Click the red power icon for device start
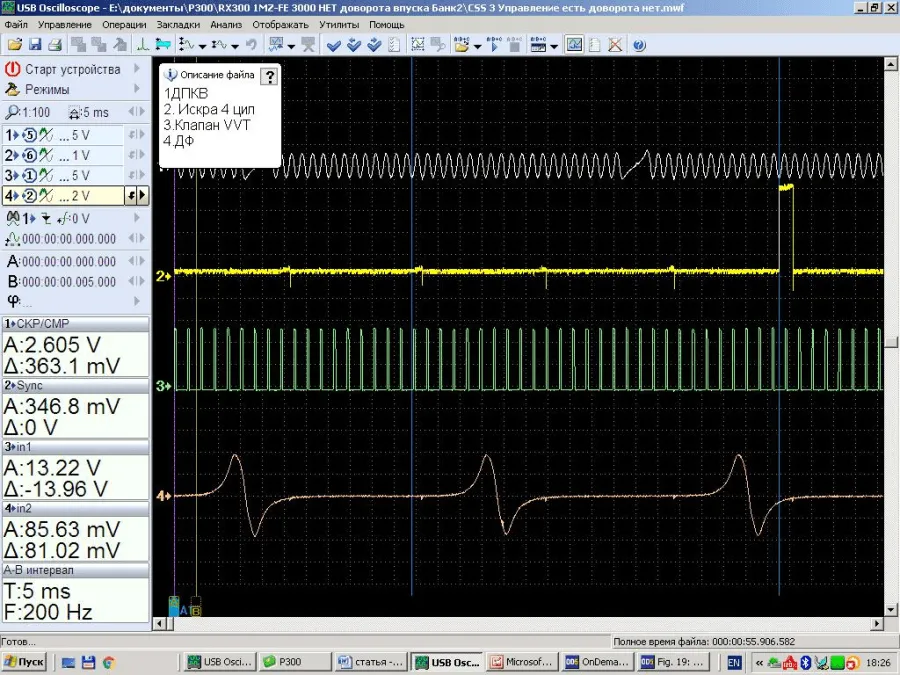This screenshot has height=675, width=900. pyautogui.click(x=13, y=69)
